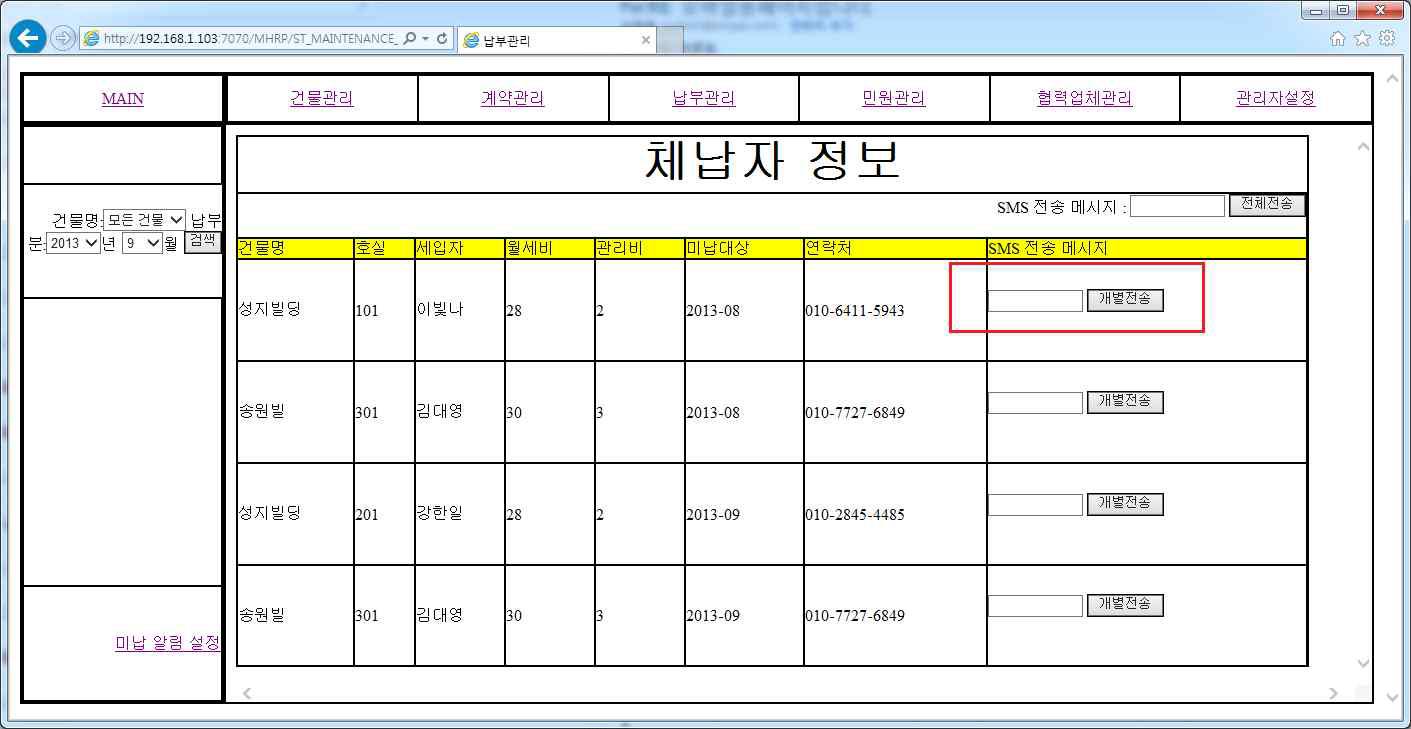Expand the 2013 year dropdown
Image resolution: width=1411 pixels, height=729 pixels.
tap(73, 243)
